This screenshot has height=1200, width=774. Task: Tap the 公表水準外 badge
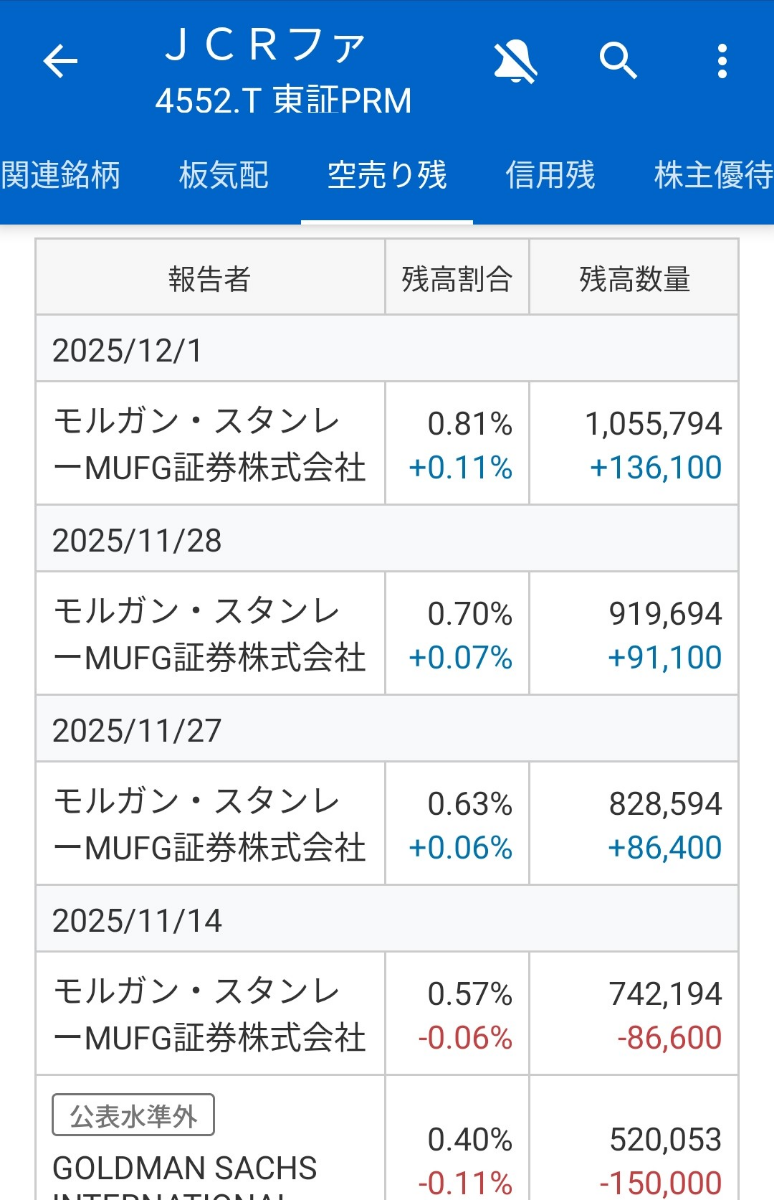click(133, 1116)
